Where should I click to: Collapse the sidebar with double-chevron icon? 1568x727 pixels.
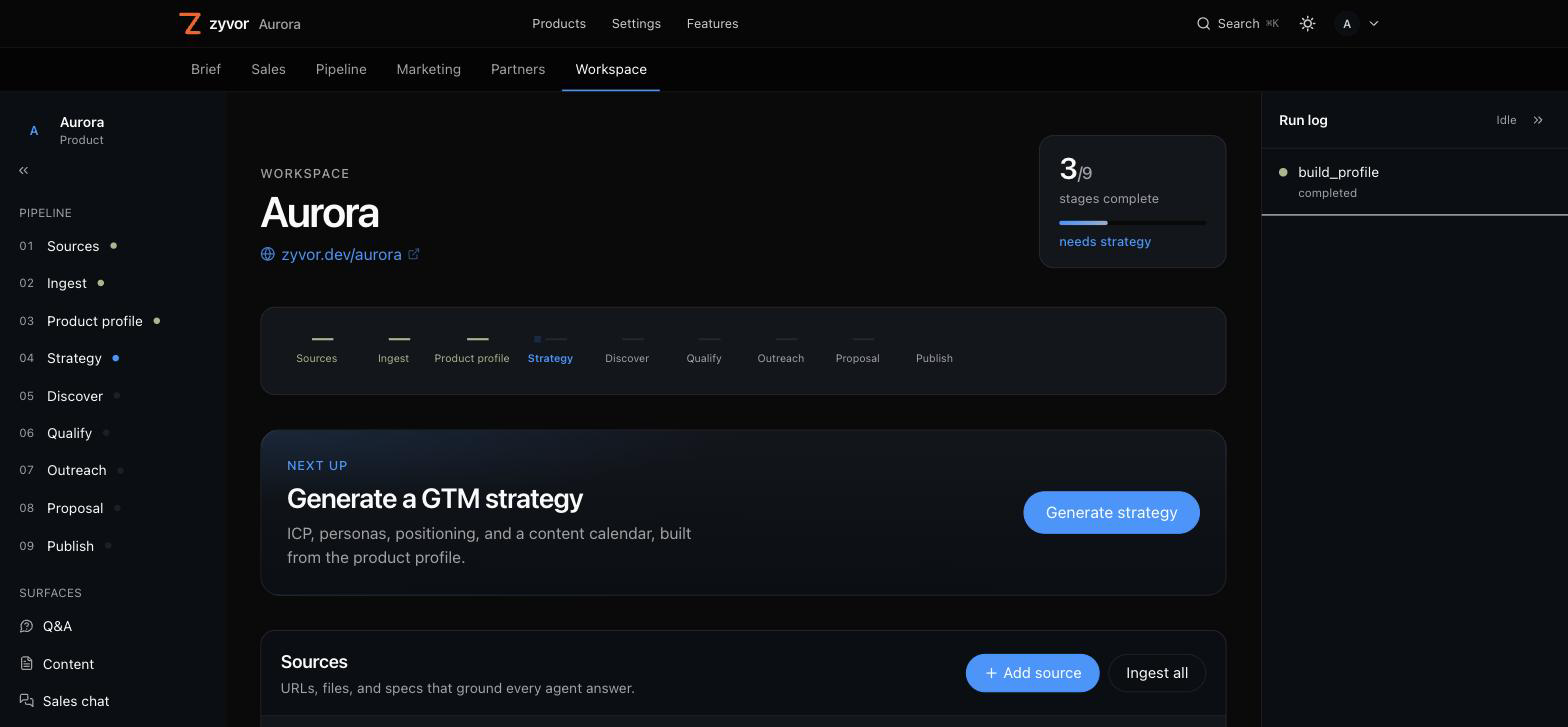(23, 170)
